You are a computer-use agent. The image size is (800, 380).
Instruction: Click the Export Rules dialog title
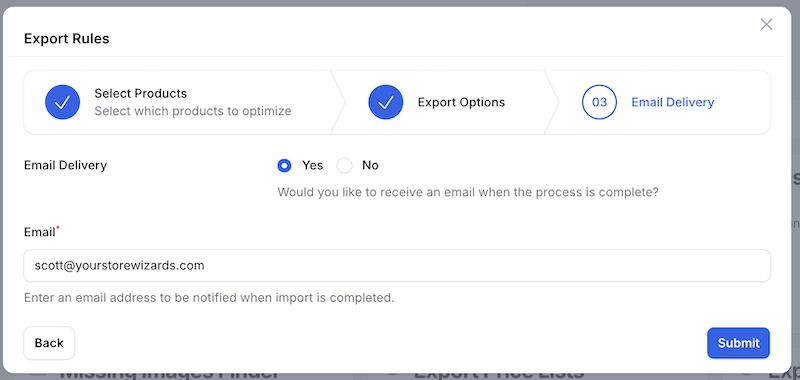pyautogui.click(x=67, y=38)
